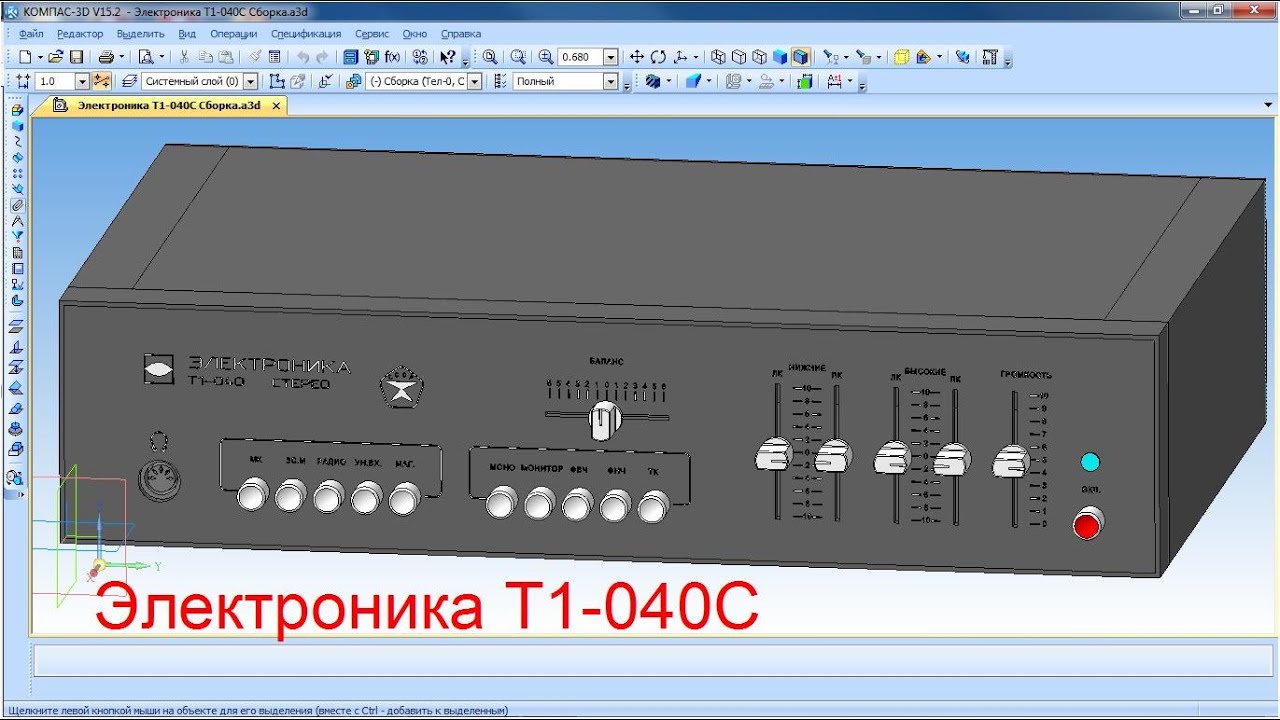Click the view orientation axes icon
1280x720 pixels.
coord(681,57)
